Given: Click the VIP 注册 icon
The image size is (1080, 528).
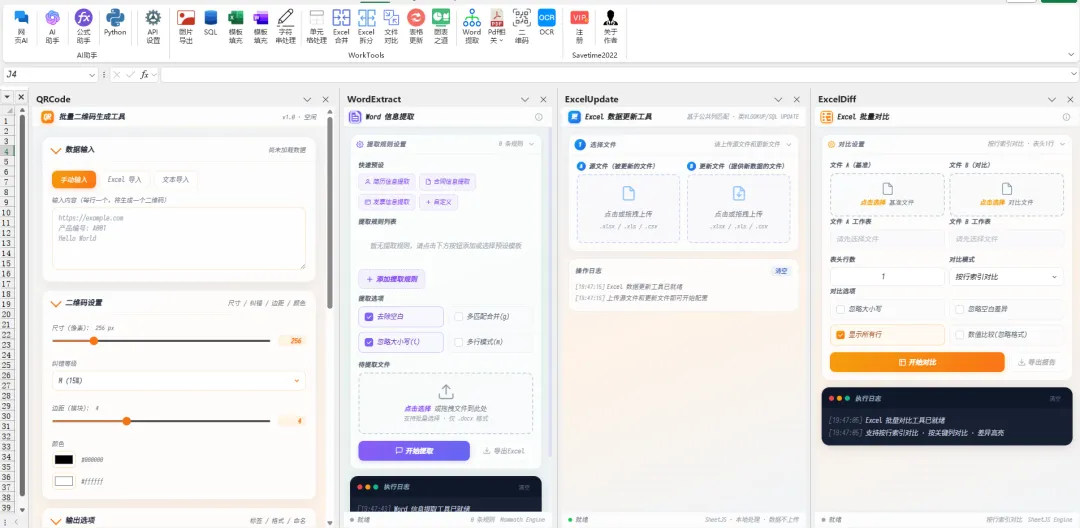Looking at the screenshot, I should (579, 27).
